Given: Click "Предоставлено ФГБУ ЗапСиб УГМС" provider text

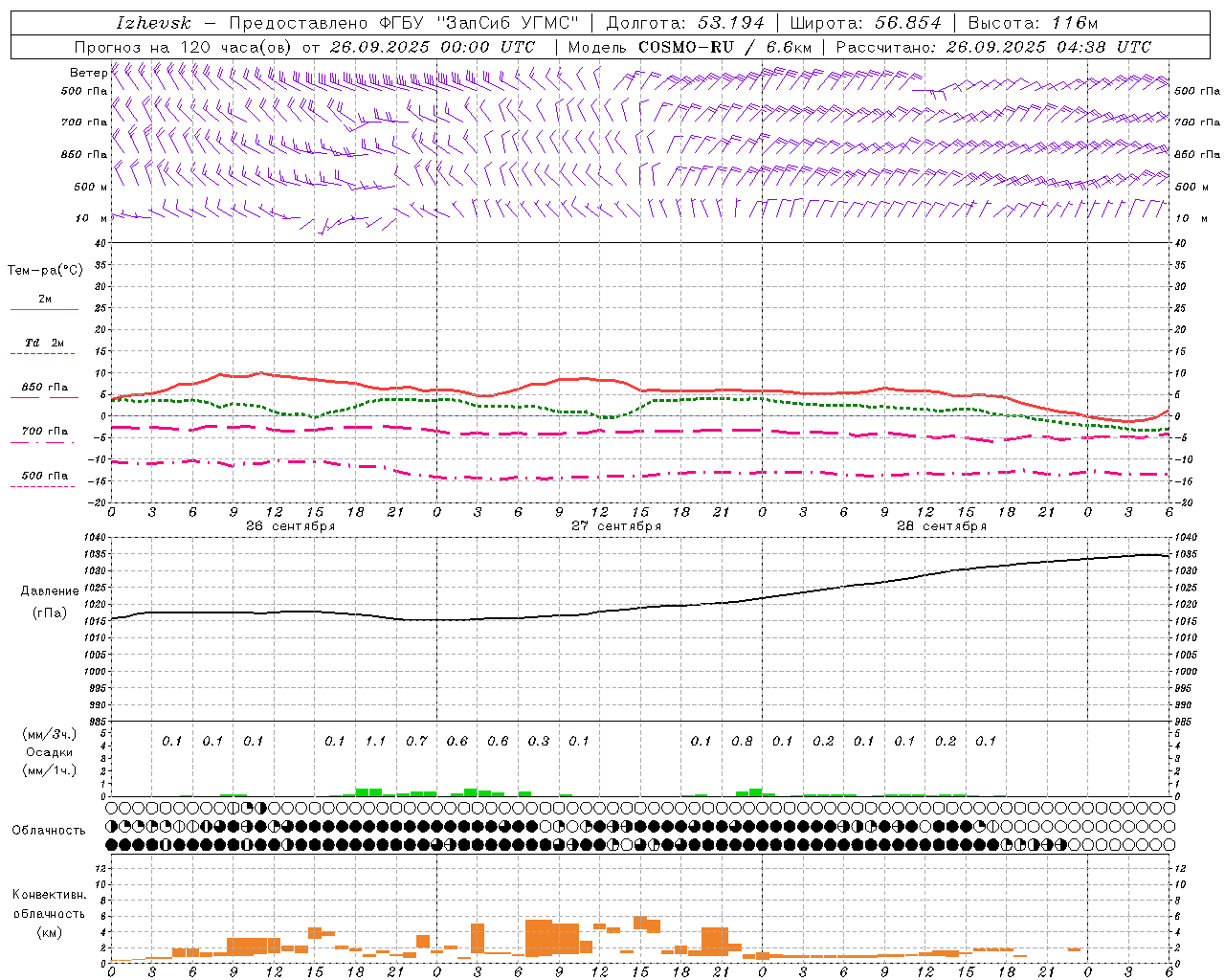Looking at the screenshot, I should 403,23.
